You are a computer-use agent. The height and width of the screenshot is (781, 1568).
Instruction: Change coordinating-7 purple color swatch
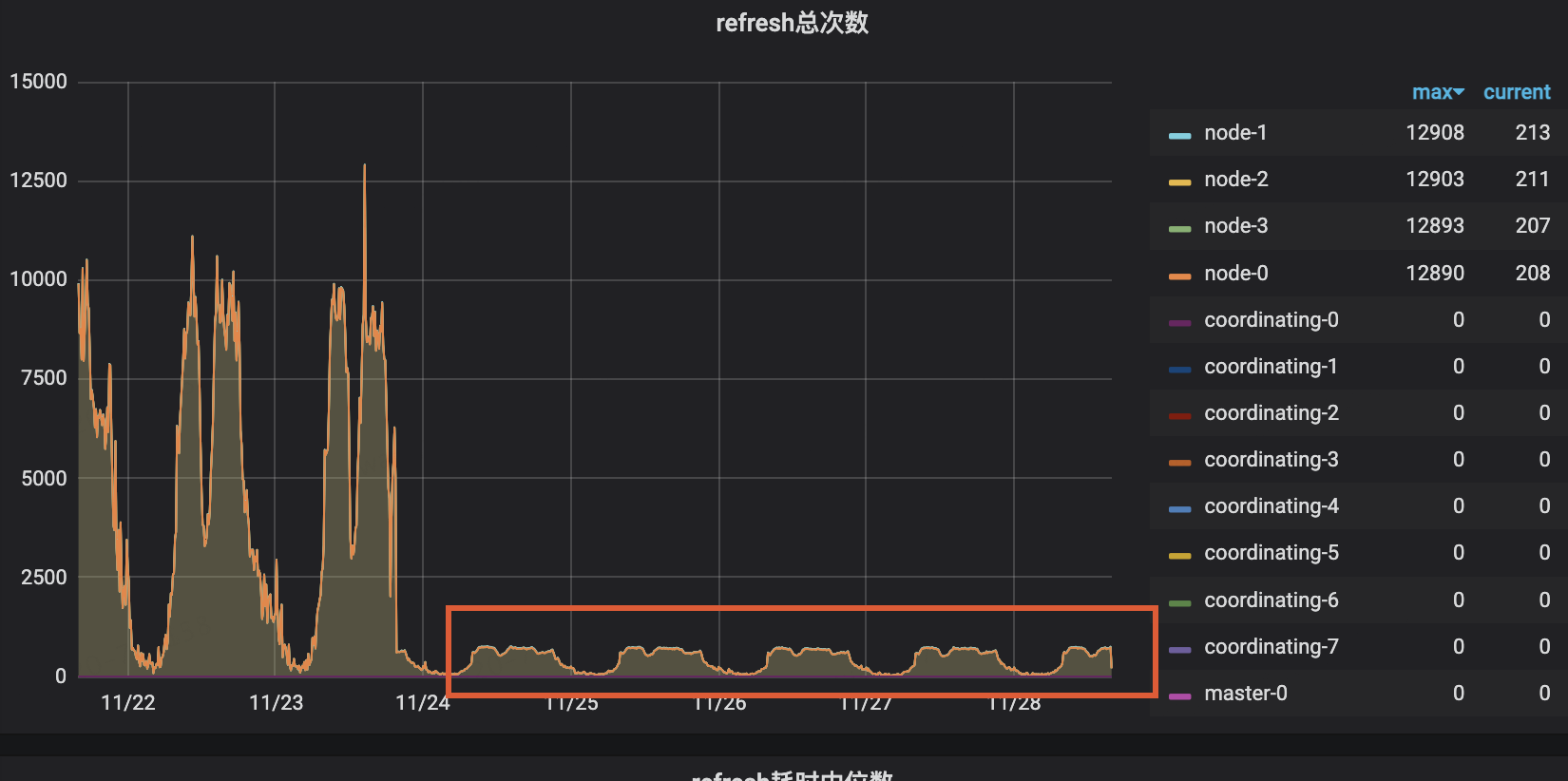tap(1179, 650)
